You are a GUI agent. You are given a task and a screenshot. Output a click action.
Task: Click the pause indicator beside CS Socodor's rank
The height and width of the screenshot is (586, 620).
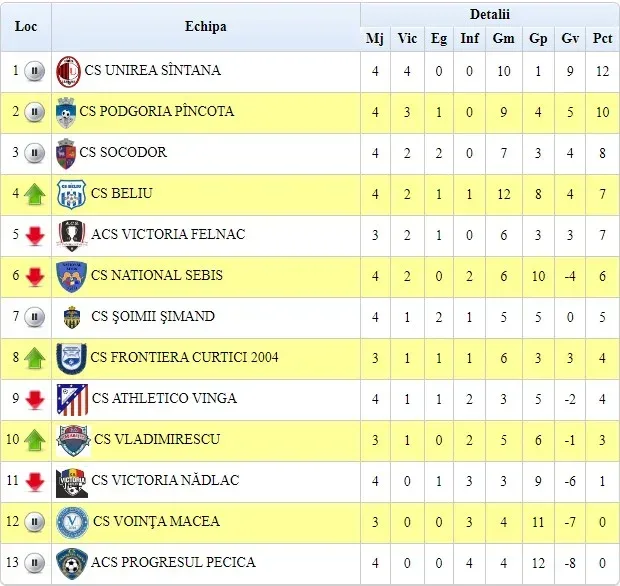pyautogui.click(x=34, y=153)
